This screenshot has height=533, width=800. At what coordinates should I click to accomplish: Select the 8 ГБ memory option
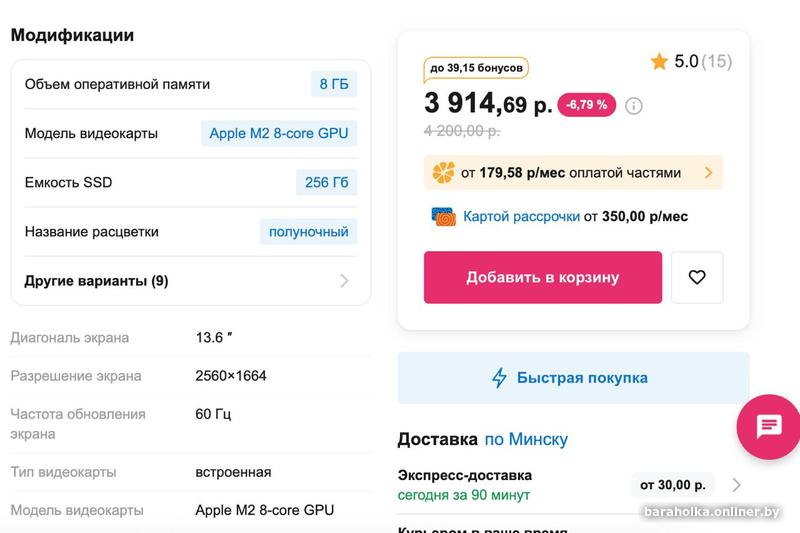pyautogui.click(x=333, y=84)
